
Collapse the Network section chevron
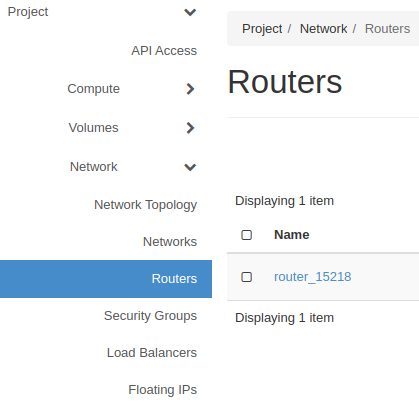[190, 167]
